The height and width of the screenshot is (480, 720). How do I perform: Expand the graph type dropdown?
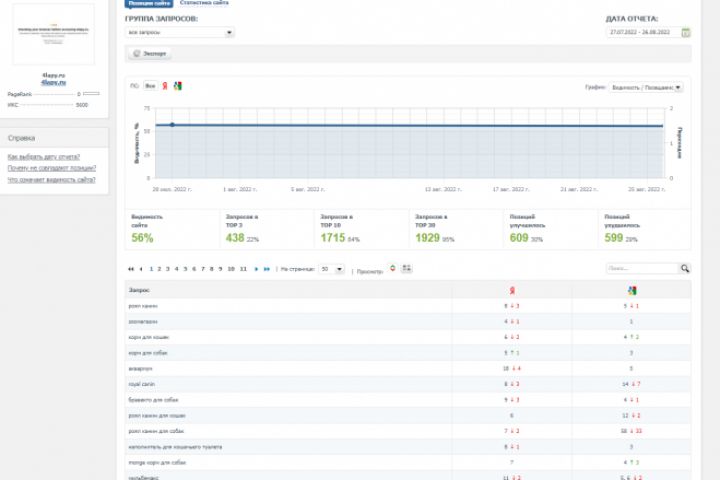coord(646,87)
